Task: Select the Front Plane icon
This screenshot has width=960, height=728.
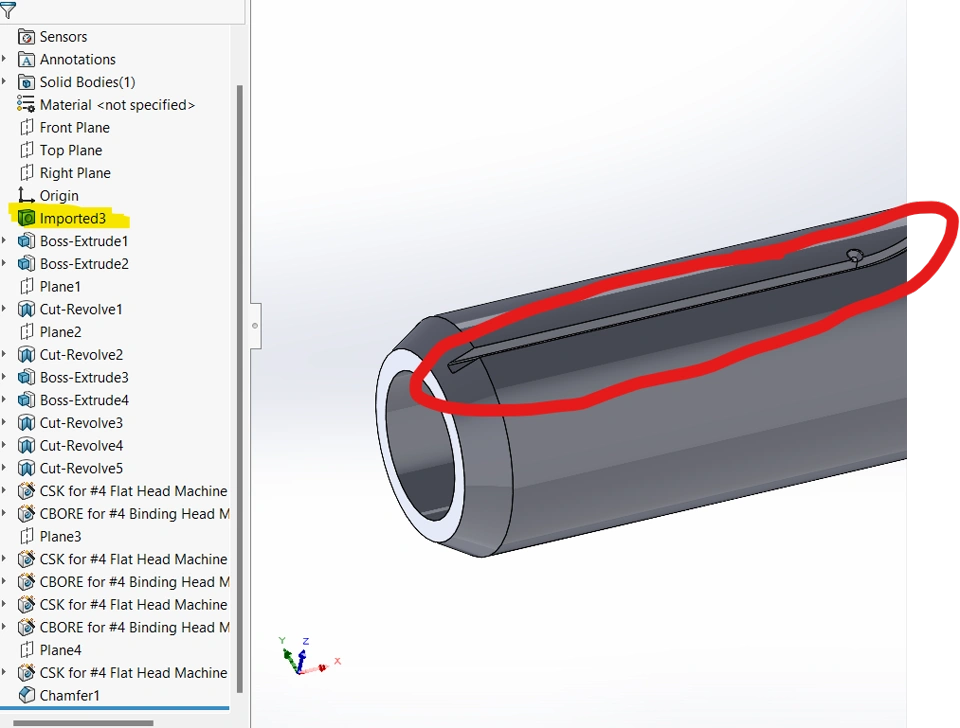Action: pos(26,128)
